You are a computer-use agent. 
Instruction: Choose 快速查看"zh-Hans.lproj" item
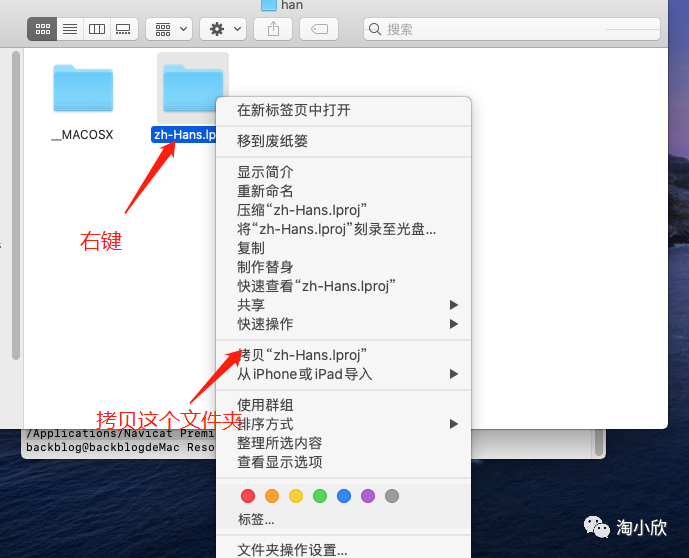tap(344, 286)
